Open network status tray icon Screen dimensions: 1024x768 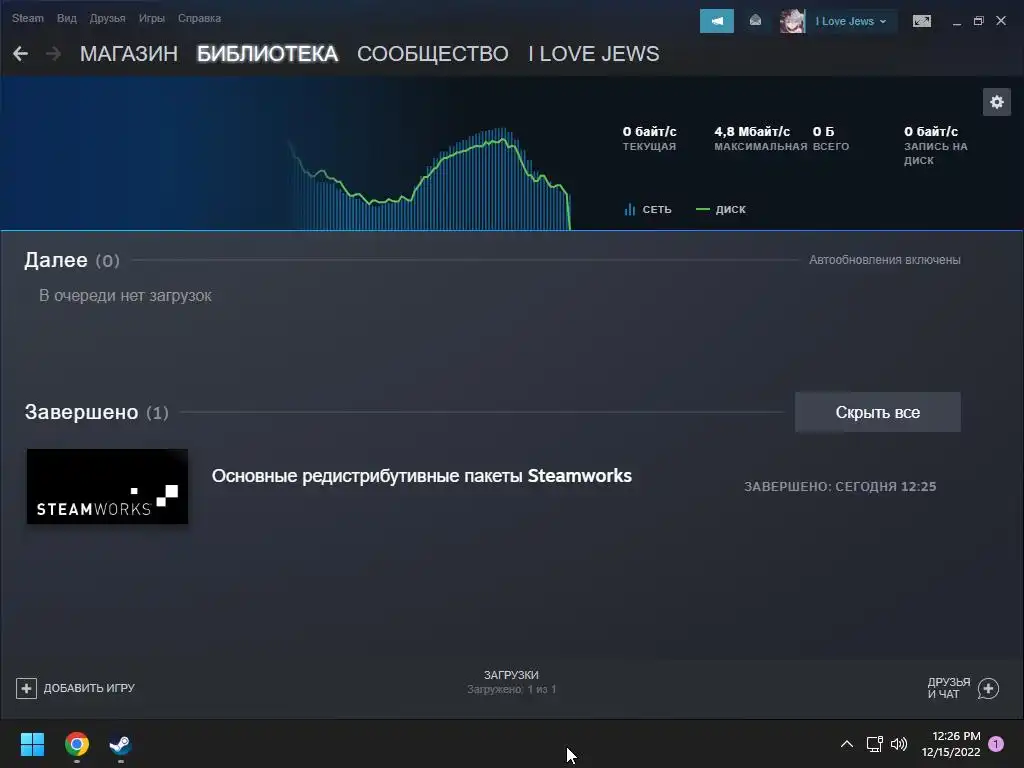(x=874, y=744)
